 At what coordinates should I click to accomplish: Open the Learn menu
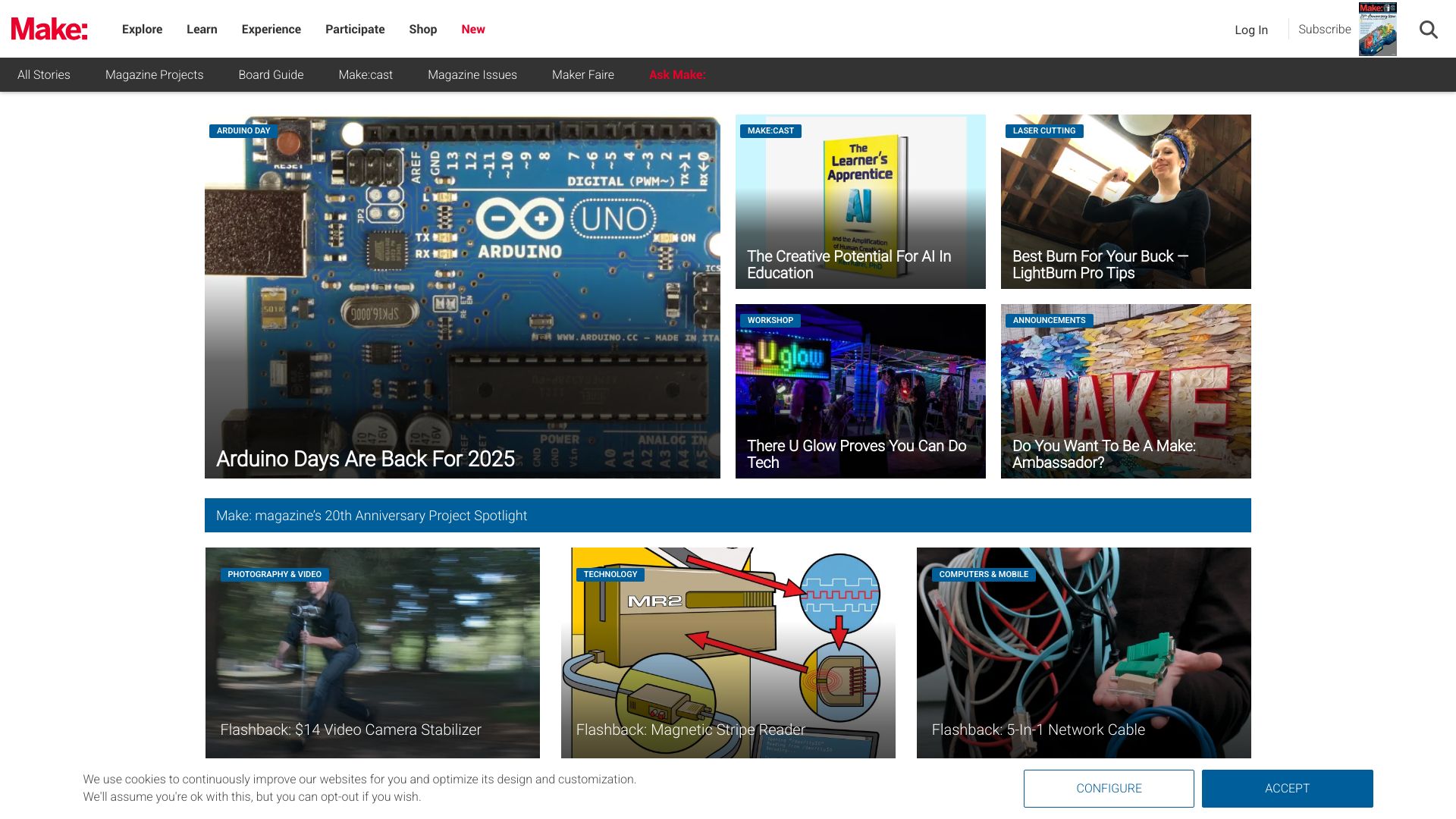click(x=202, y=30)
